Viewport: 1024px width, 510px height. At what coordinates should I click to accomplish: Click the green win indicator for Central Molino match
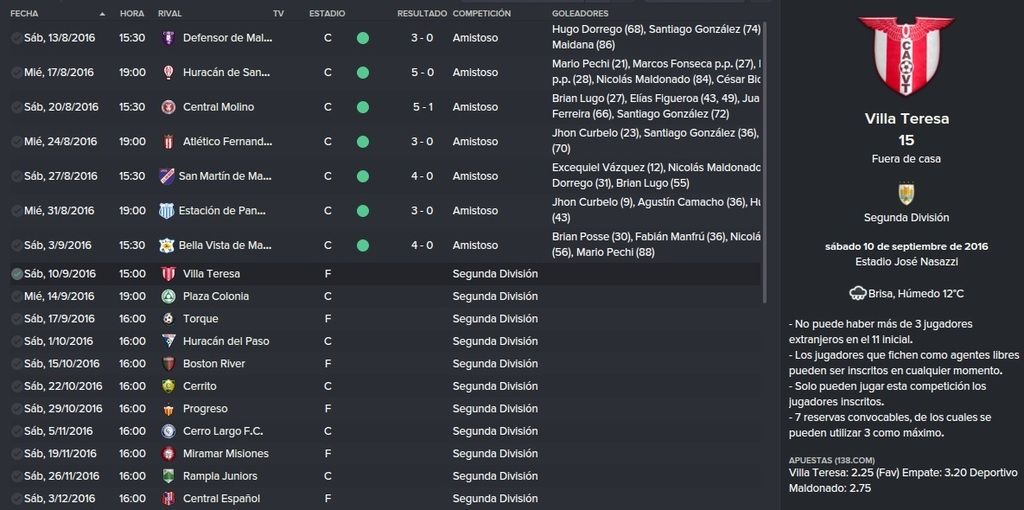[x=363, y=107]
